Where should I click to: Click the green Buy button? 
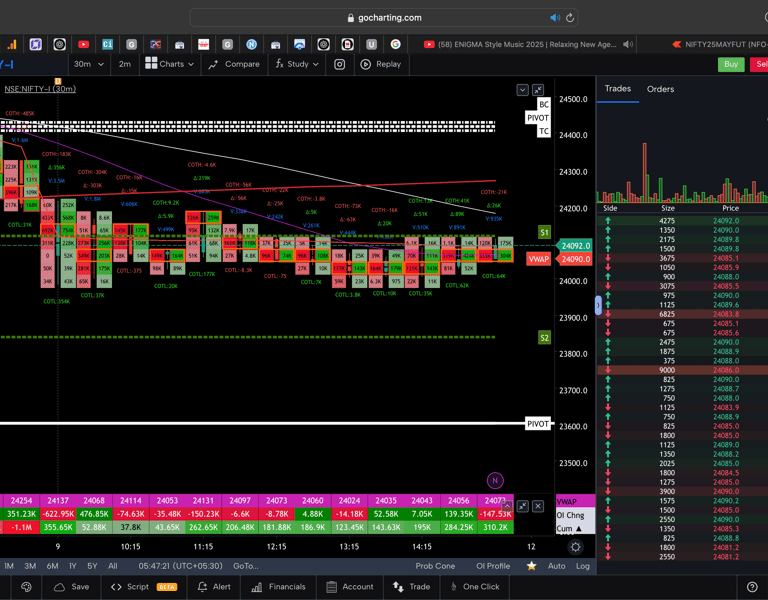(x=731, y=64)
